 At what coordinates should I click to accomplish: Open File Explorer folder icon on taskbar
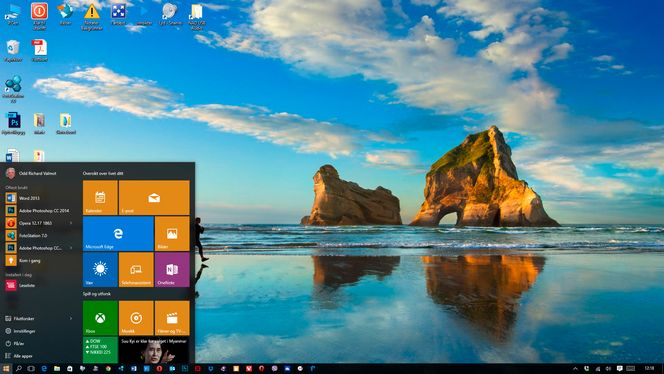point(57,368)
